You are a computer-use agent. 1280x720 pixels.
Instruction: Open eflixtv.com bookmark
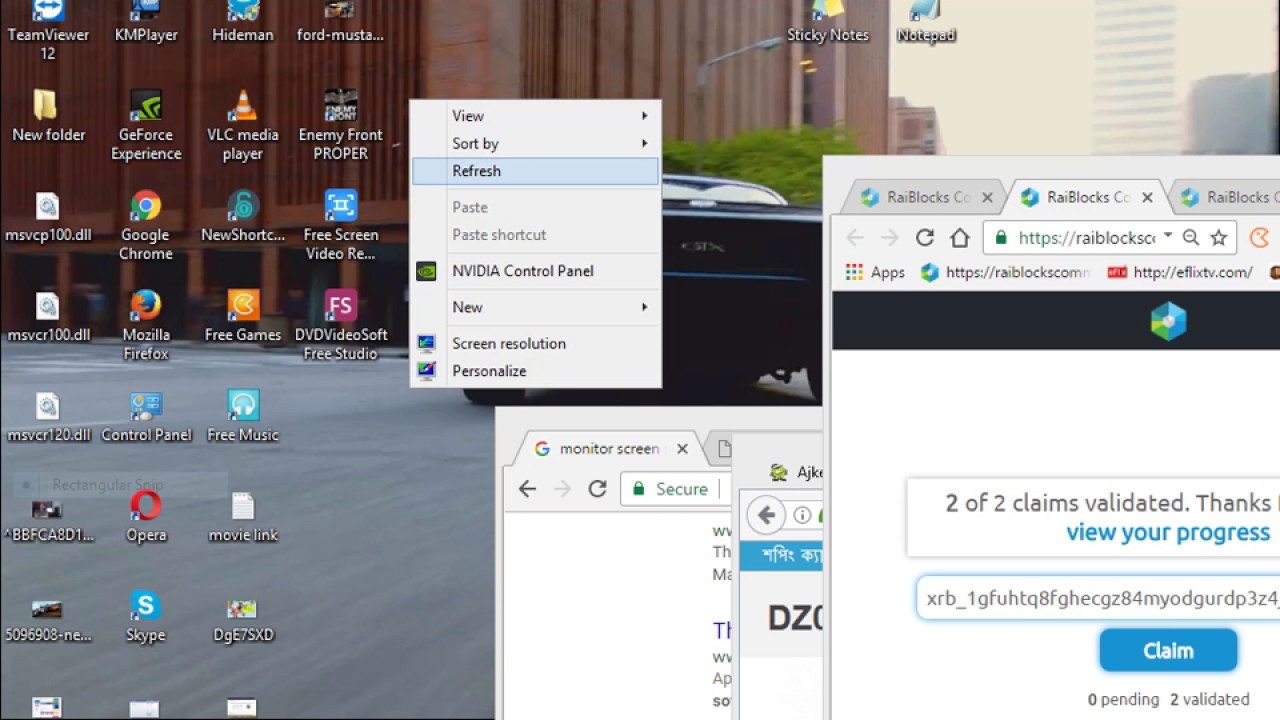1180,272
